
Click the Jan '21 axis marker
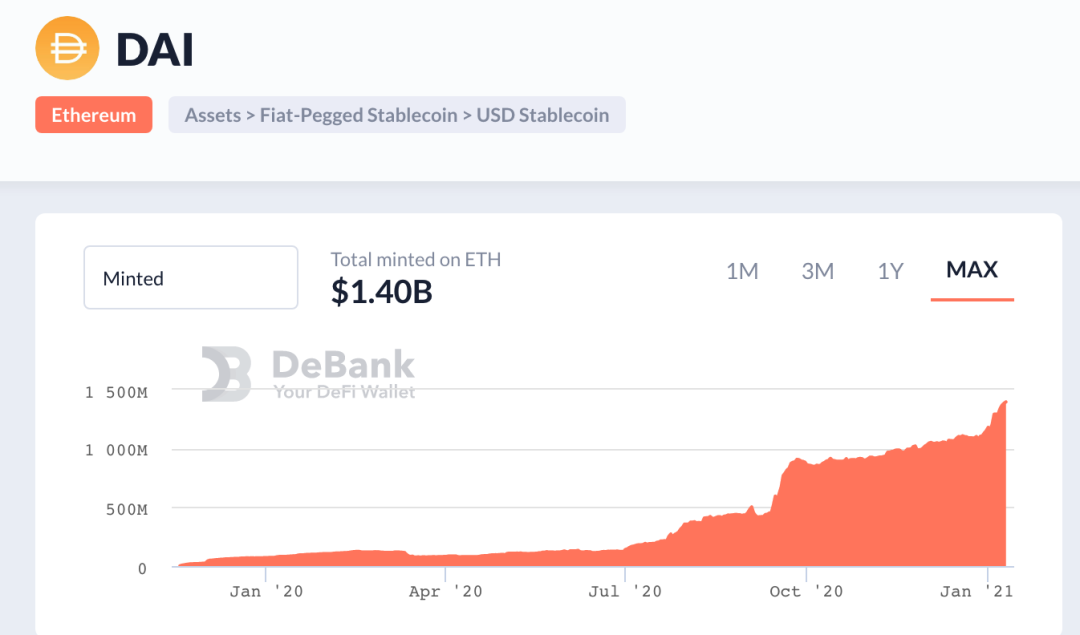point(977,591)
